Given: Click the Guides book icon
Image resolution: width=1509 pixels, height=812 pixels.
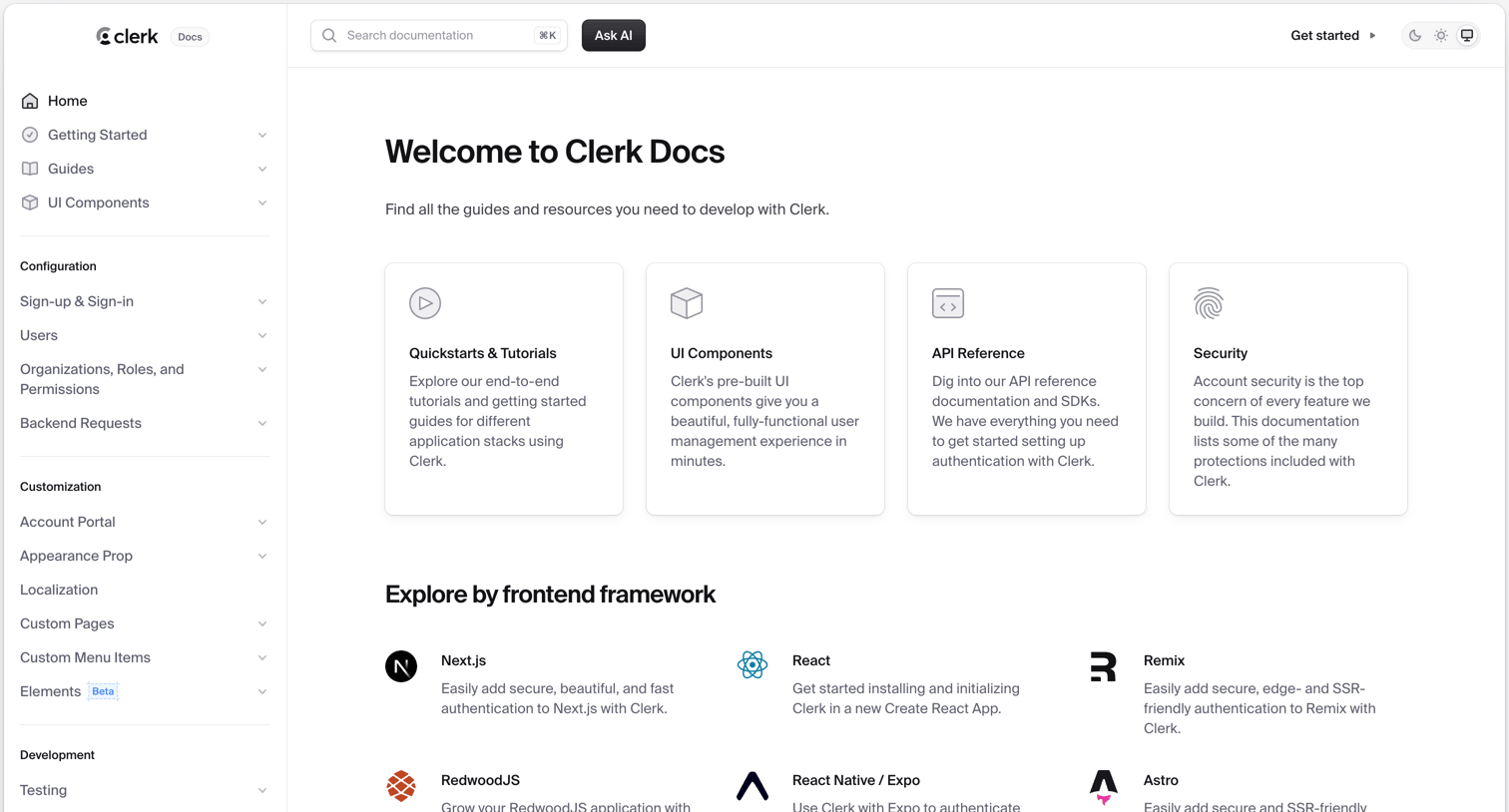Looking at the screenshot, I should click(30, 169).
